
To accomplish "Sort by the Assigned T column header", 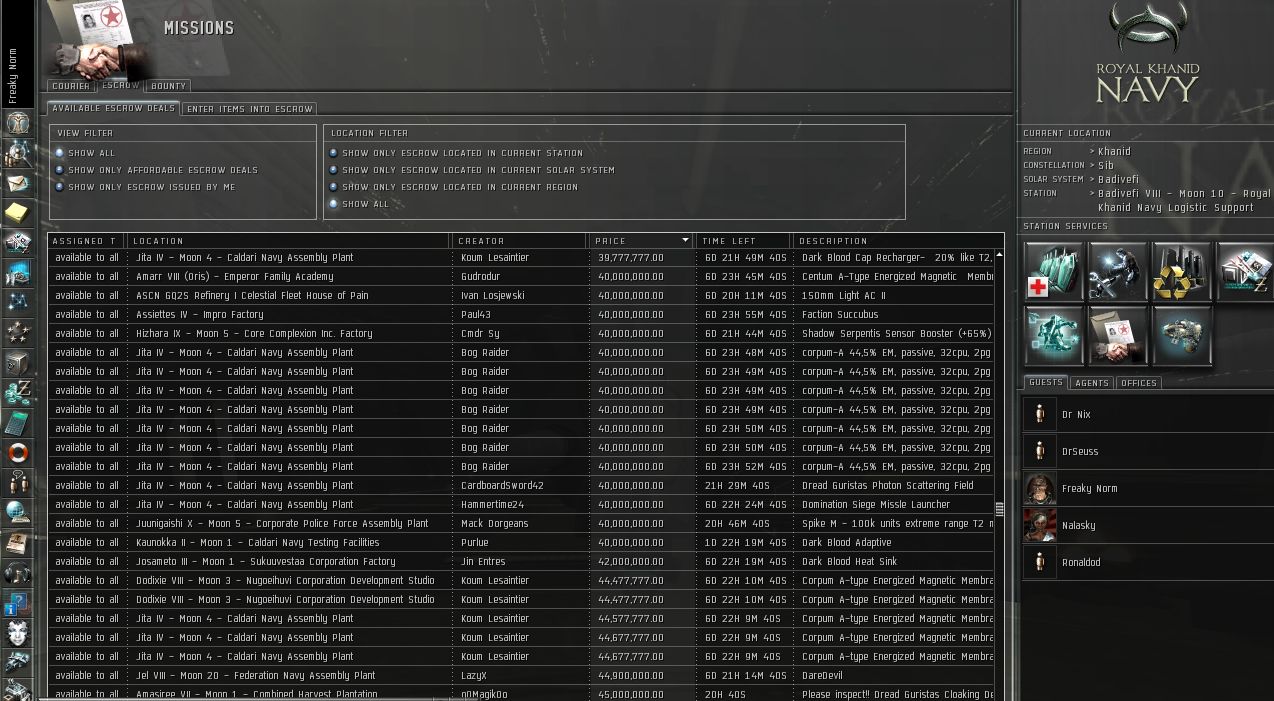I will coord(87,241).
